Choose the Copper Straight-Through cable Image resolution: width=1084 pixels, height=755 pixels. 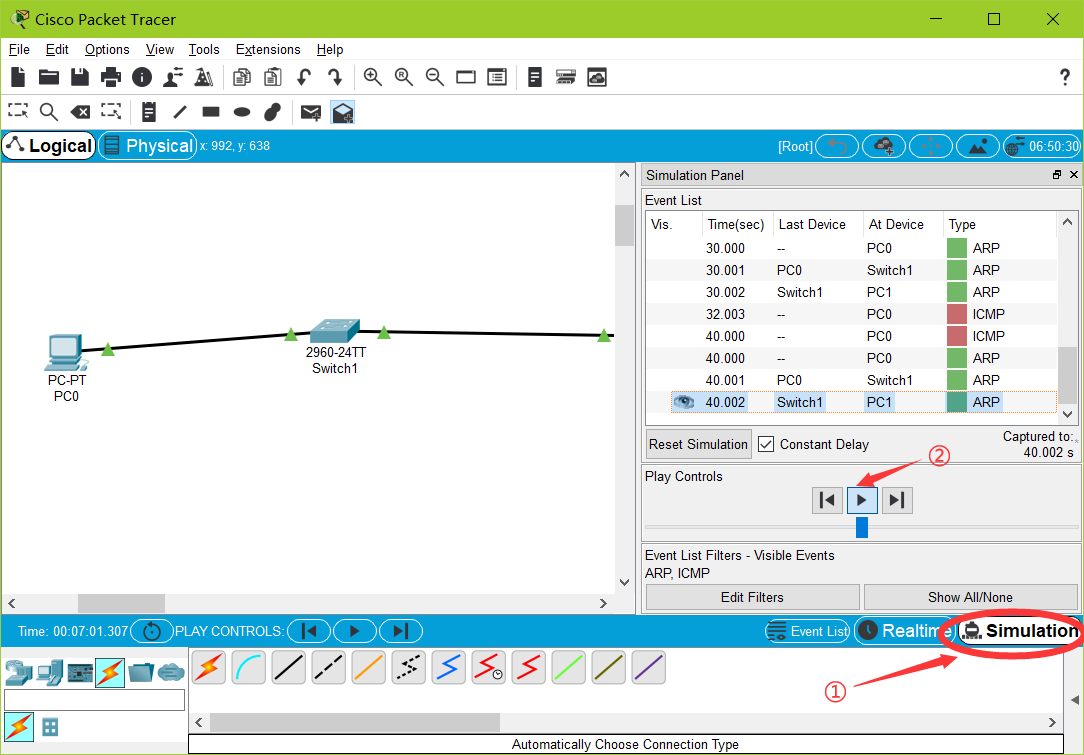pos(289,668)
